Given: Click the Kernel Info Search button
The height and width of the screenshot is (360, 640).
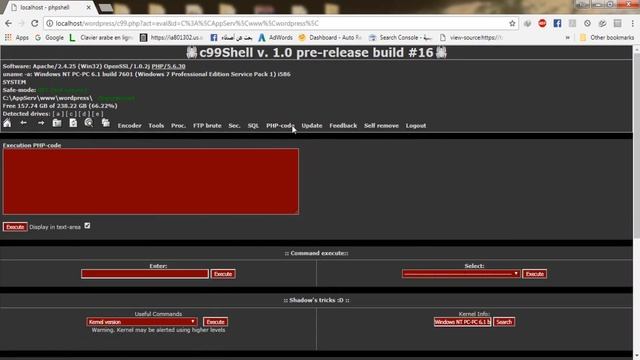Looking at the screenshot, I should click(x=504, y=322).
